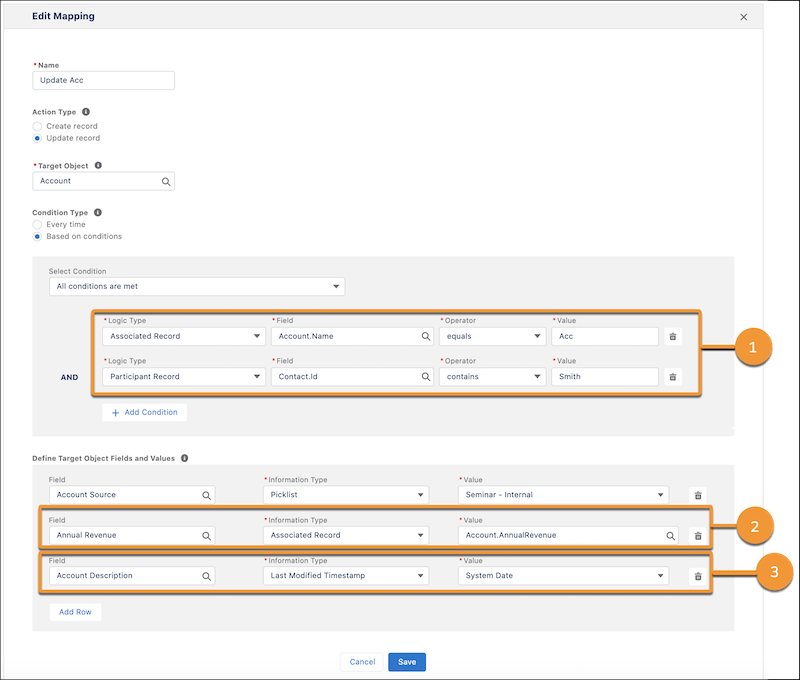
Task: Remove the Account Description field row
Action: pos(698,576)
